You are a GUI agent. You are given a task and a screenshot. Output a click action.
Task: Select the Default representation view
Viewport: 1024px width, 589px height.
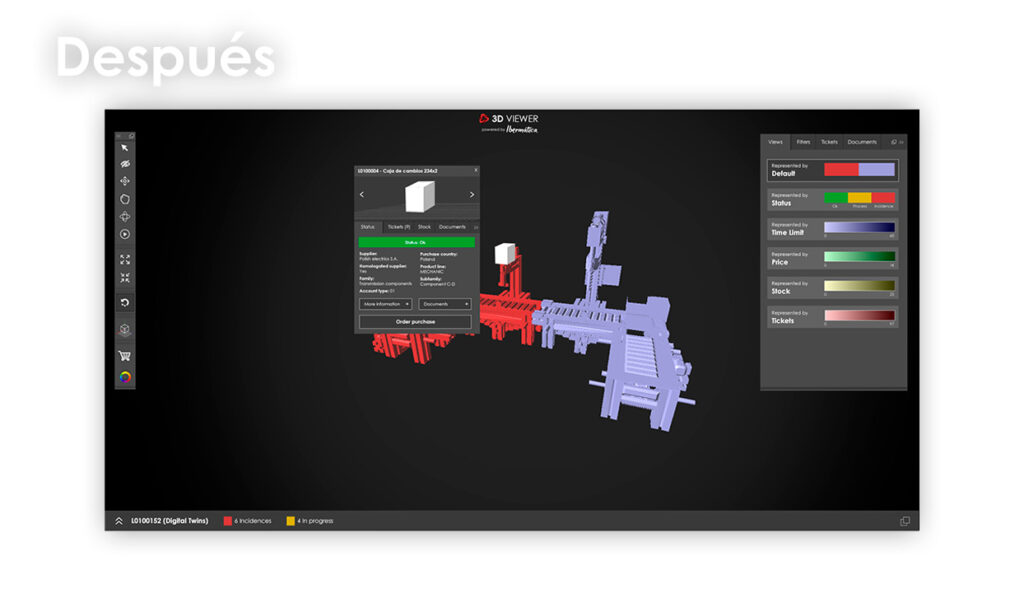(832, 170)
